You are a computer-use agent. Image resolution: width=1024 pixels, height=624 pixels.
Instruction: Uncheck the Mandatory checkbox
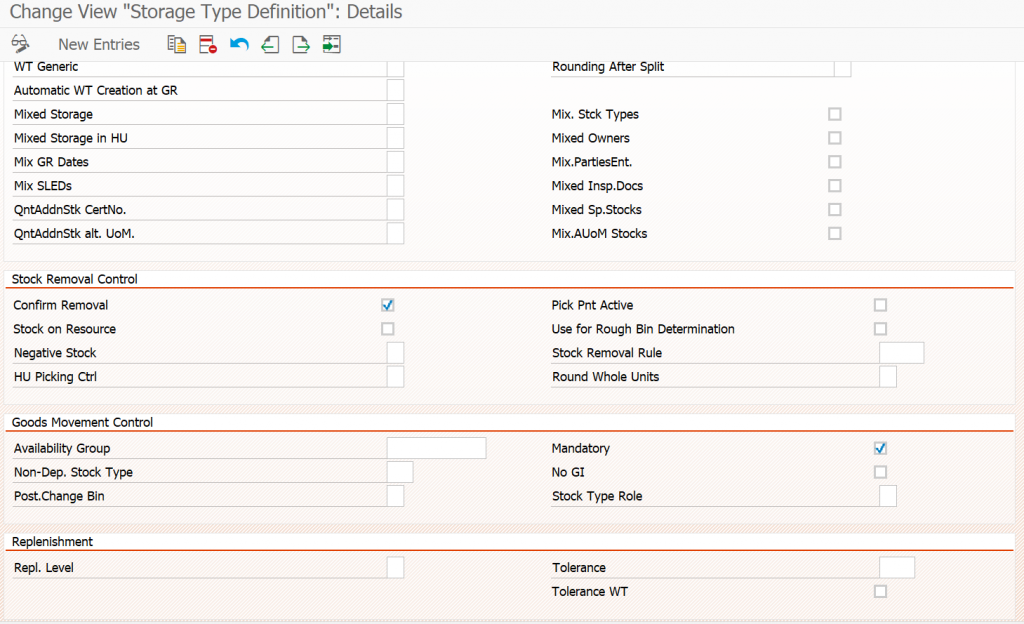(880, 448)
